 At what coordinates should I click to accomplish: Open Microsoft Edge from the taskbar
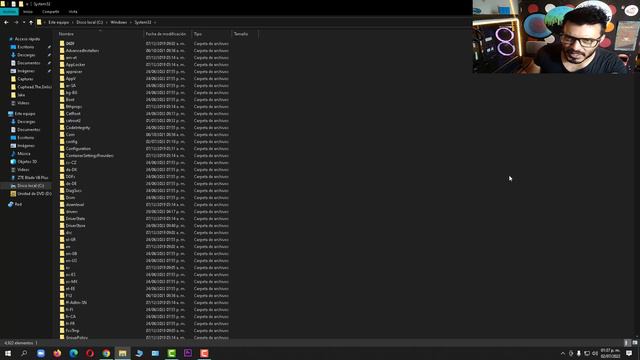point(73,353)
